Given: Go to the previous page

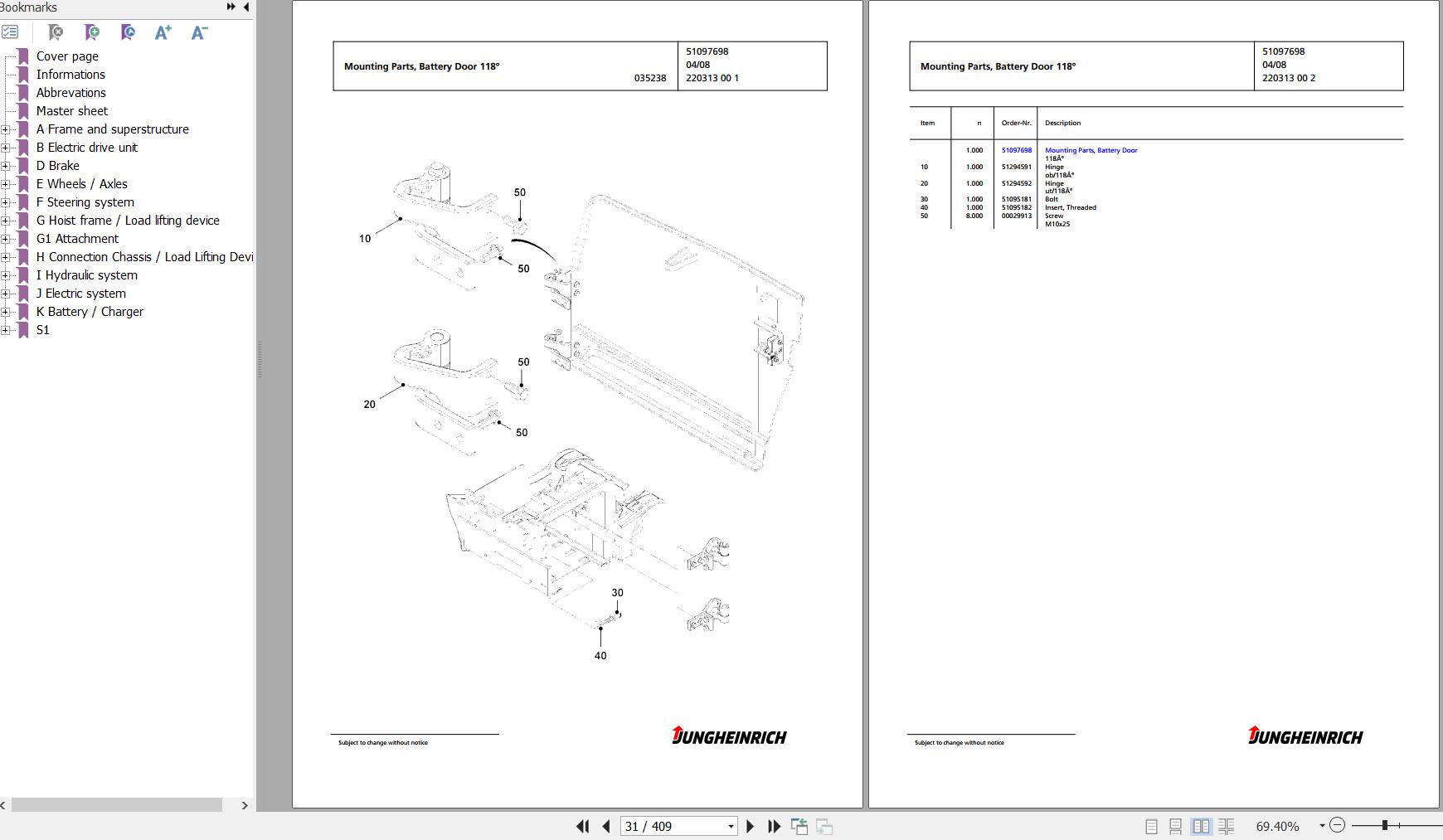Looking at the screenshot, I should tap(606, 826).
